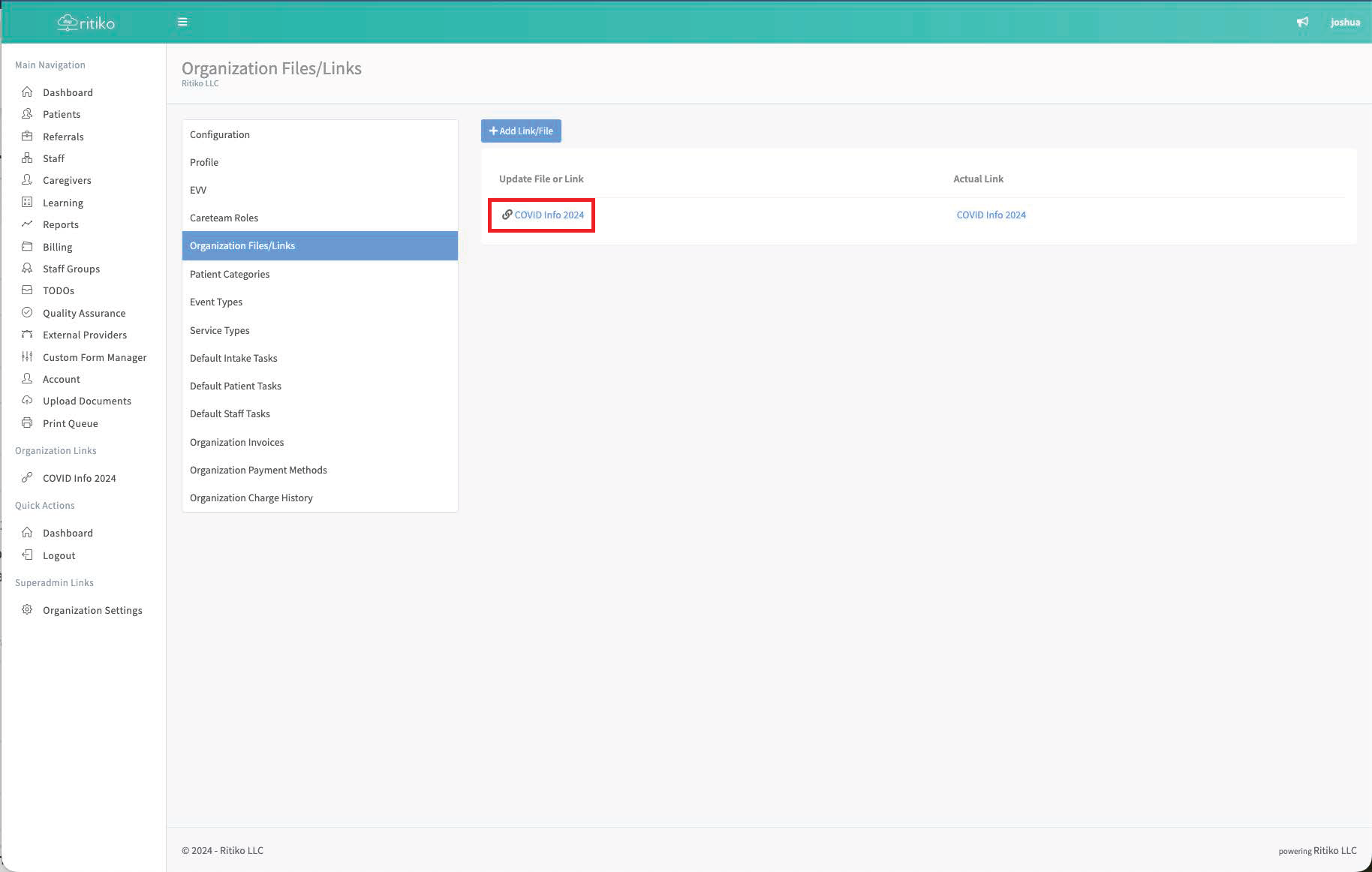Edit the COVID Info 2024 update link
The height and width of the screenshot is (872, 1372).
[543, 215]
